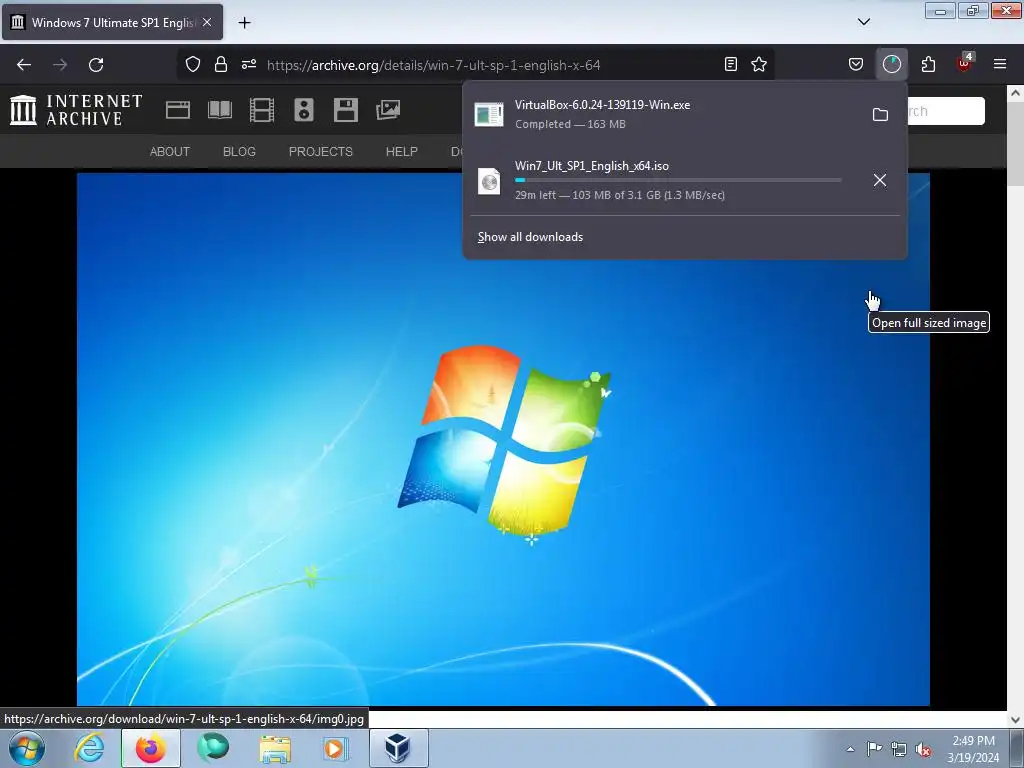The image size is (1024, 768).
Task: Click the ISO download progress bar
Action: point(678,180)
